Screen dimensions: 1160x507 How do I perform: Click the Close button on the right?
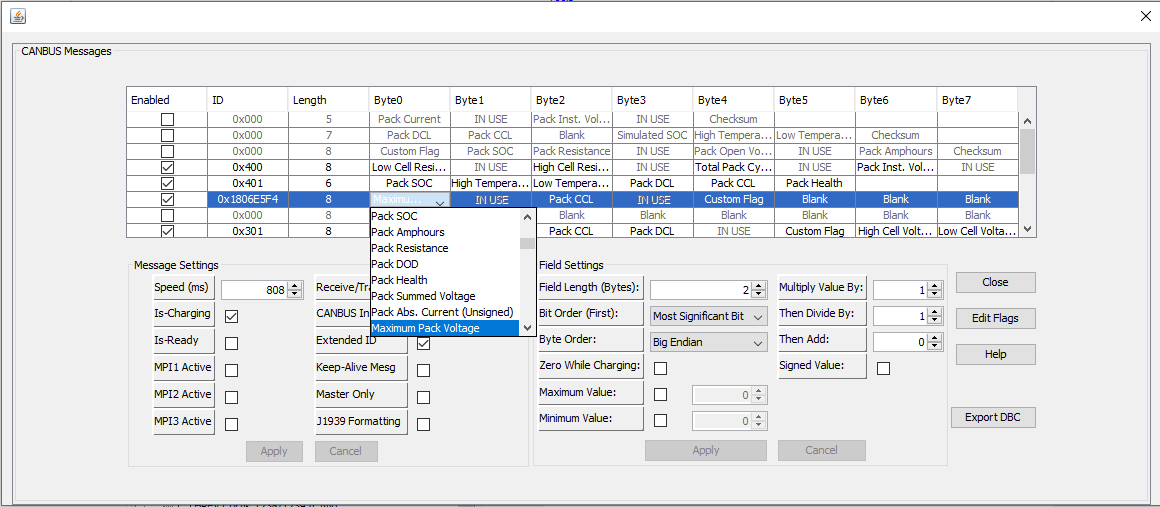coord(994,282)
